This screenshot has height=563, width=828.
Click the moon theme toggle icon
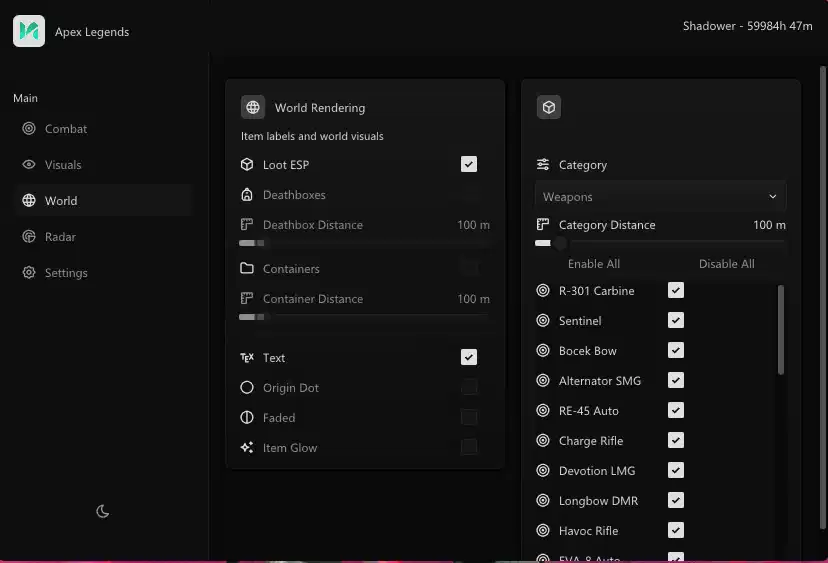tap(102, 511)
